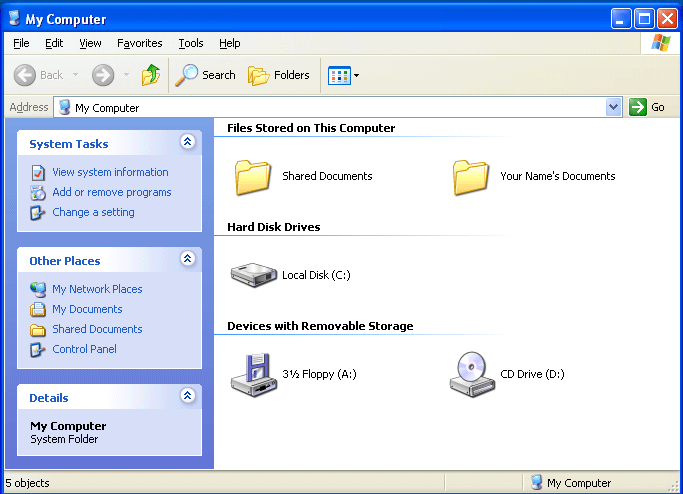Image resolution: width=683 pixels, height=494 pixels.
Task: Click the Change a setting icon
Action: click(x=37, y=213)
